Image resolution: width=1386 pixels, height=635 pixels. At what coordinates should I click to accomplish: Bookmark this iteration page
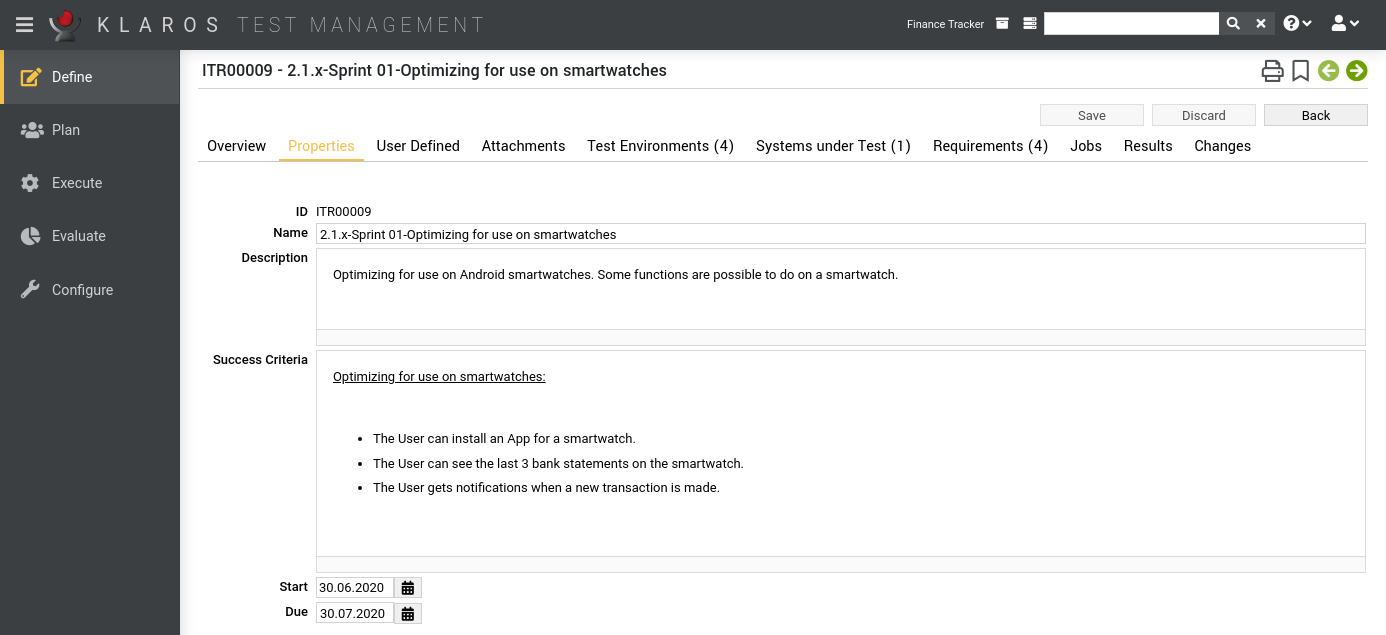(1300, 71)
